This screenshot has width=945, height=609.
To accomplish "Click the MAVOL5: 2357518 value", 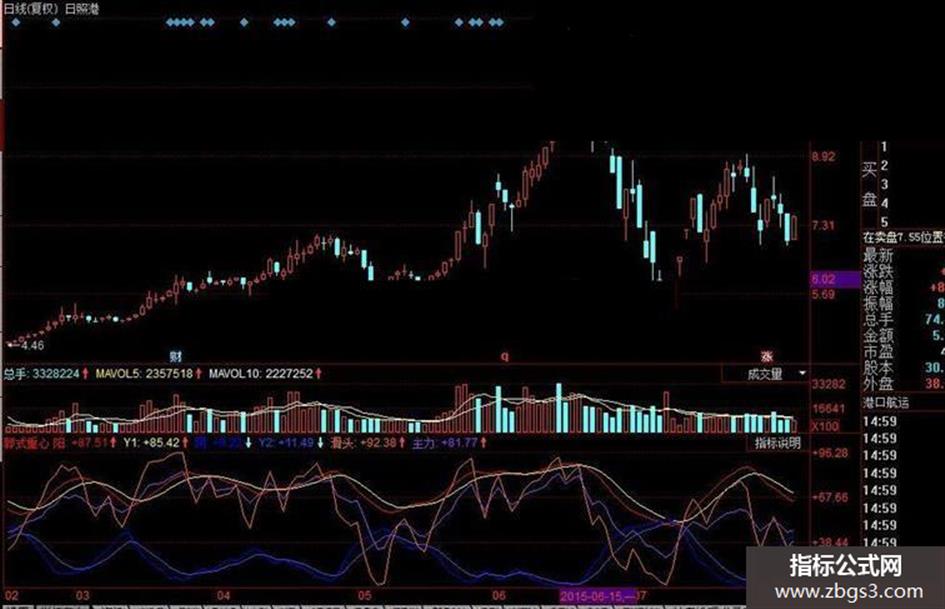I will [x=145, y=374].
